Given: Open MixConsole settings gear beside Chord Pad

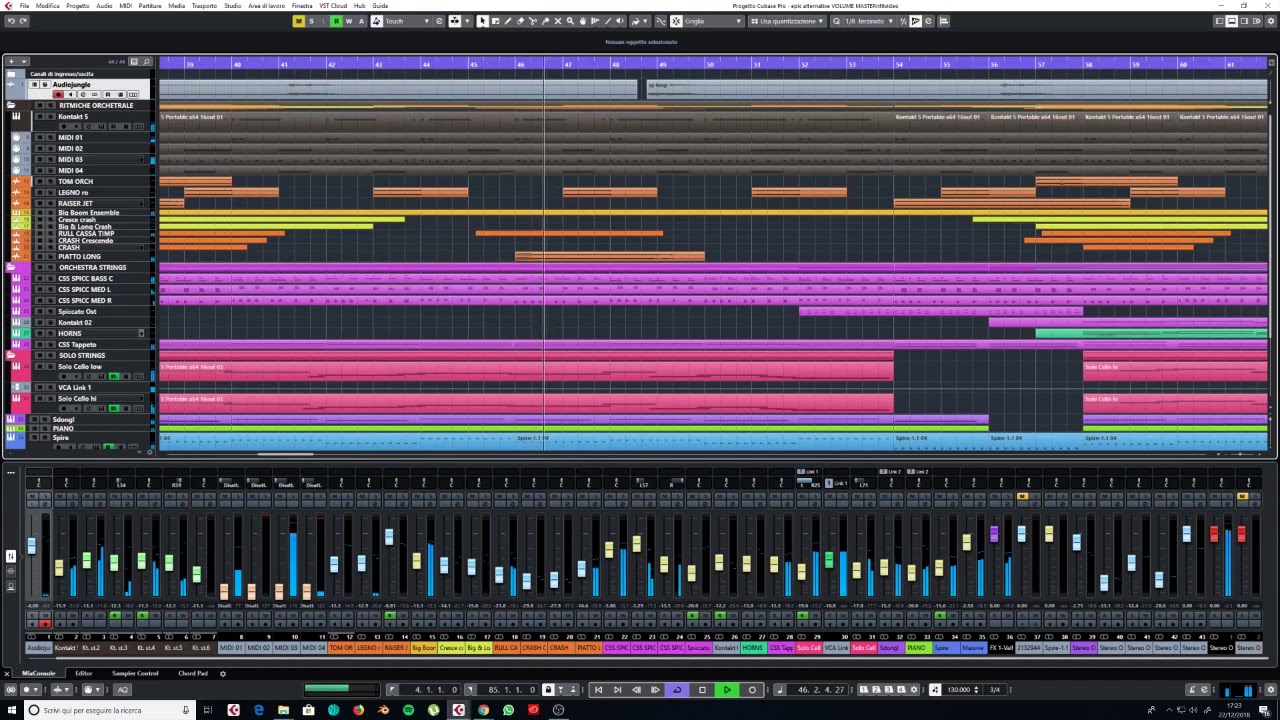Looking at the screenshot, I should tap(223, 673).
